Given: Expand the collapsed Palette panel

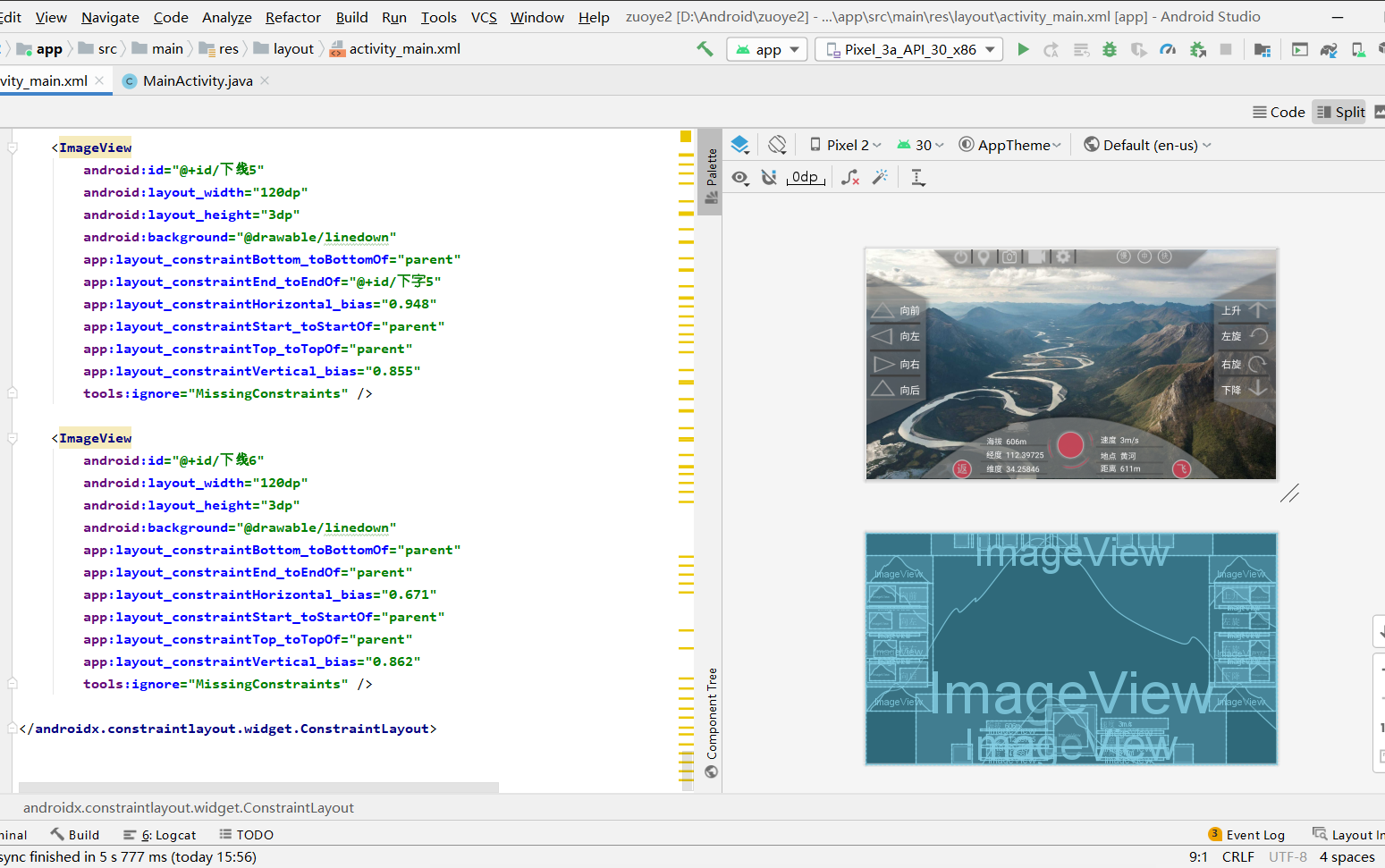Looking at the screenshot, I should [x=711, y=170].
